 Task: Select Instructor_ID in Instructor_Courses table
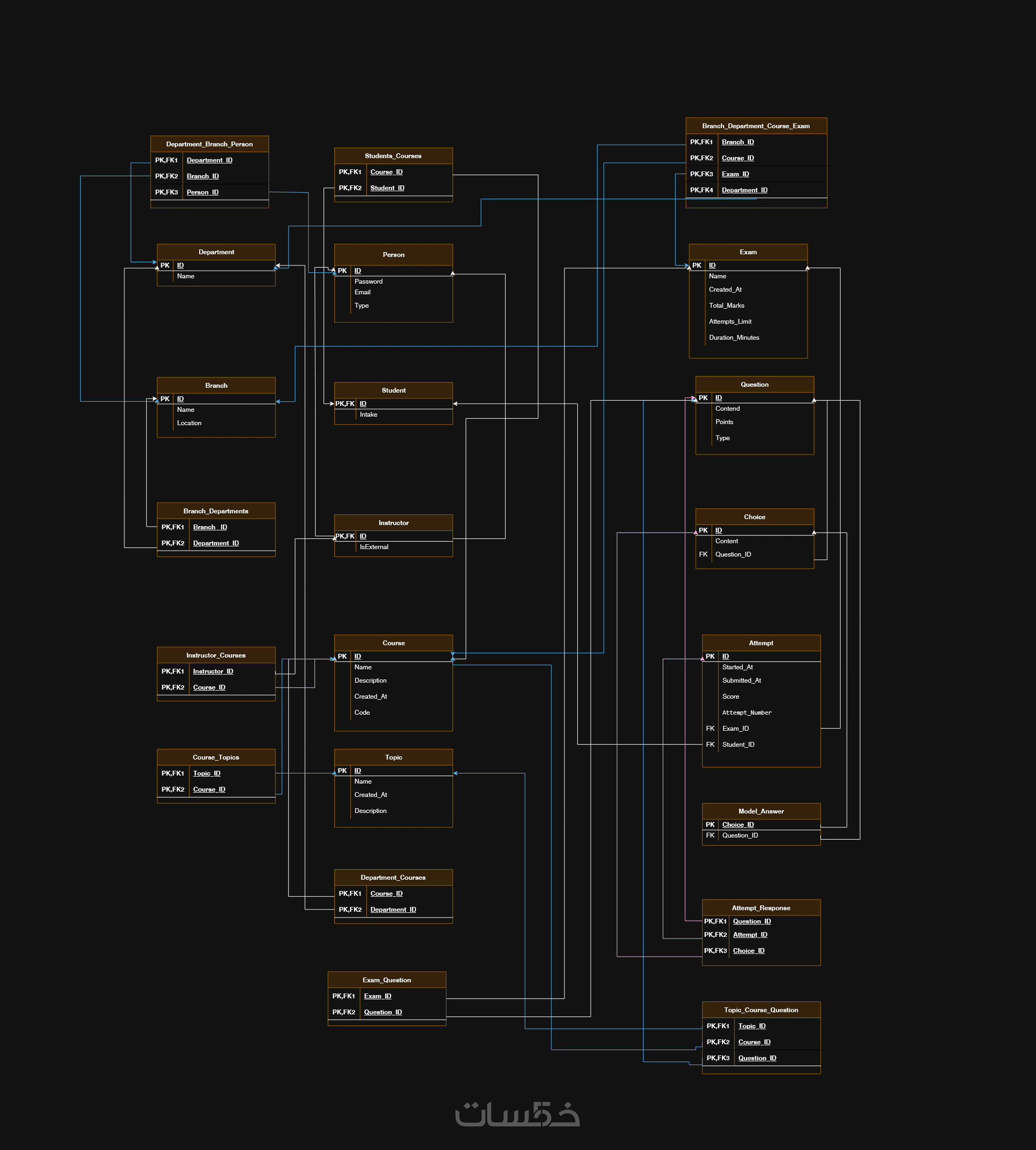213,672
